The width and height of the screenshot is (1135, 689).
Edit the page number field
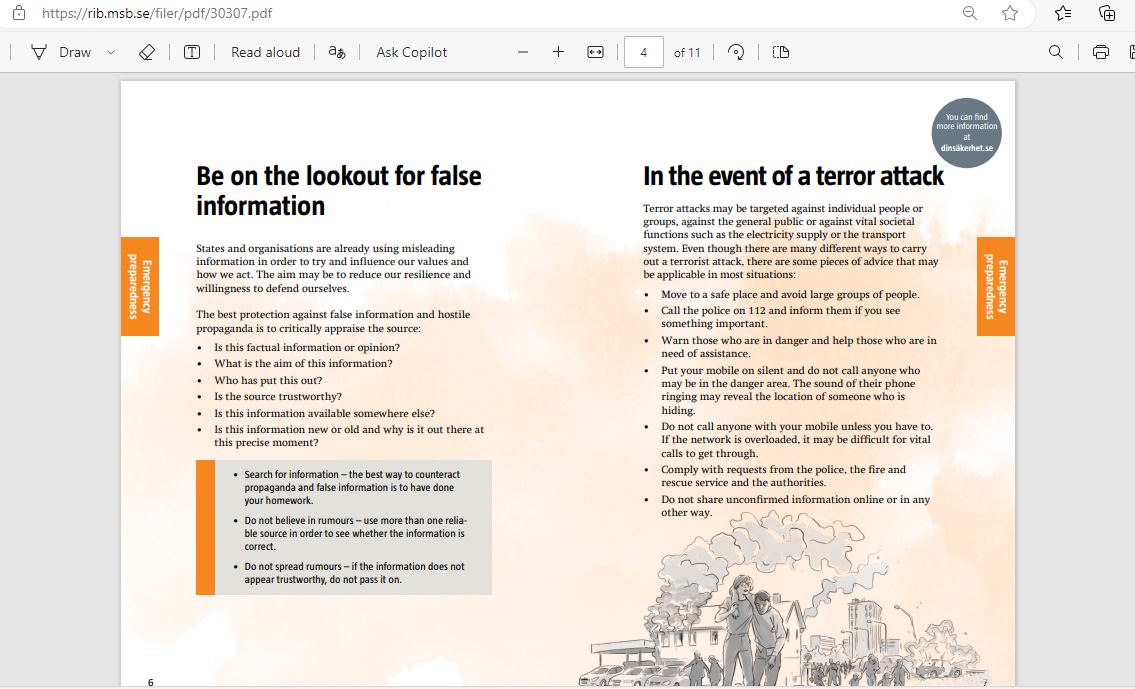[644, 52]
